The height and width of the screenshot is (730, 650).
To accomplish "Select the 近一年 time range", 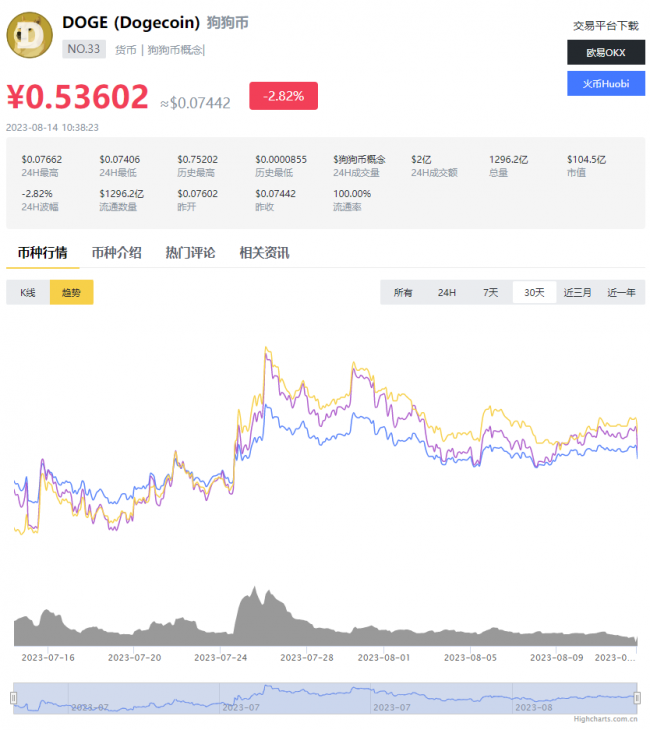I will tap(621, 292).
